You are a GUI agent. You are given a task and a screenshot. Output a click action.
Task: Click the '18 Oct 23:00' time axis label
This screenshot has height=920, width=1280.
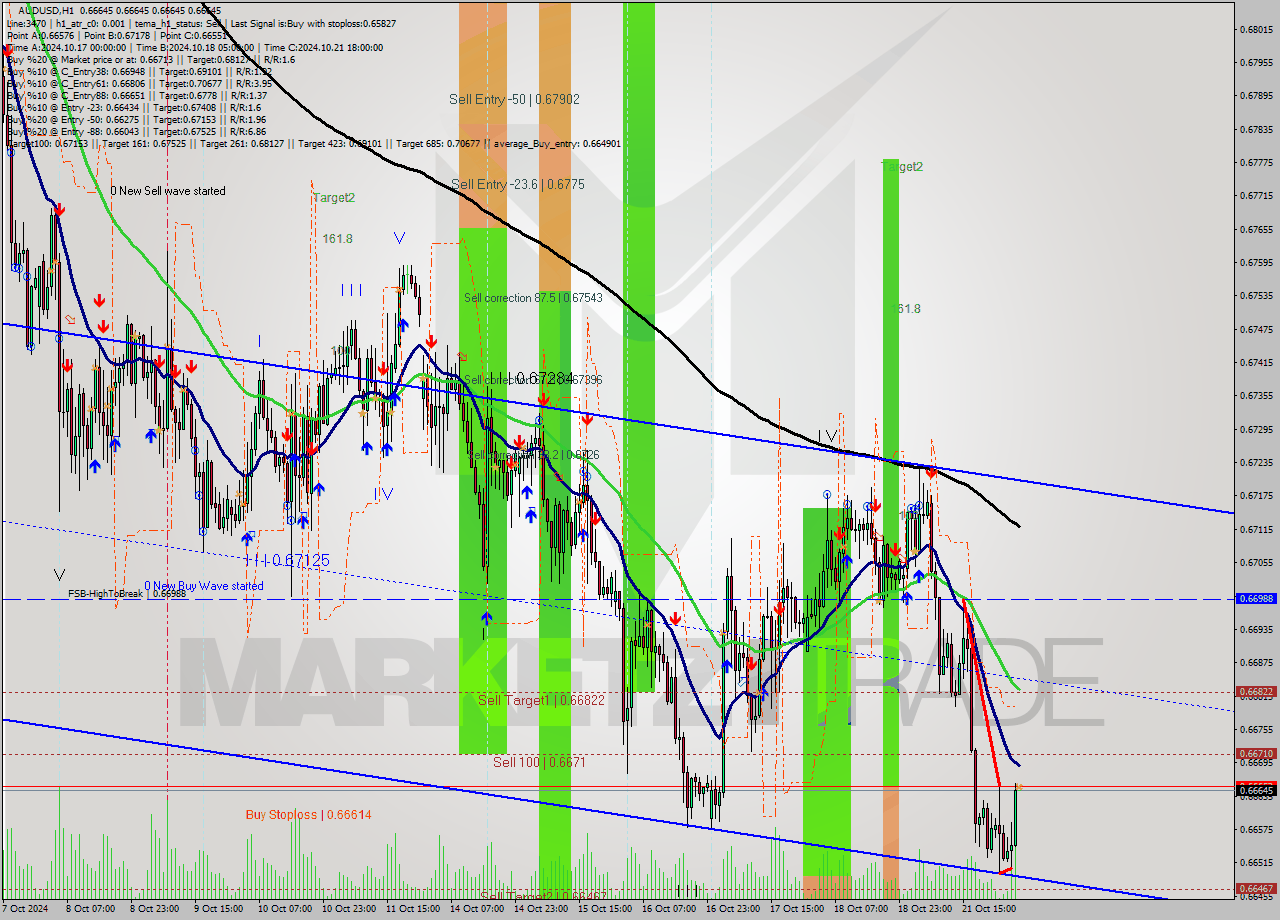924,910
